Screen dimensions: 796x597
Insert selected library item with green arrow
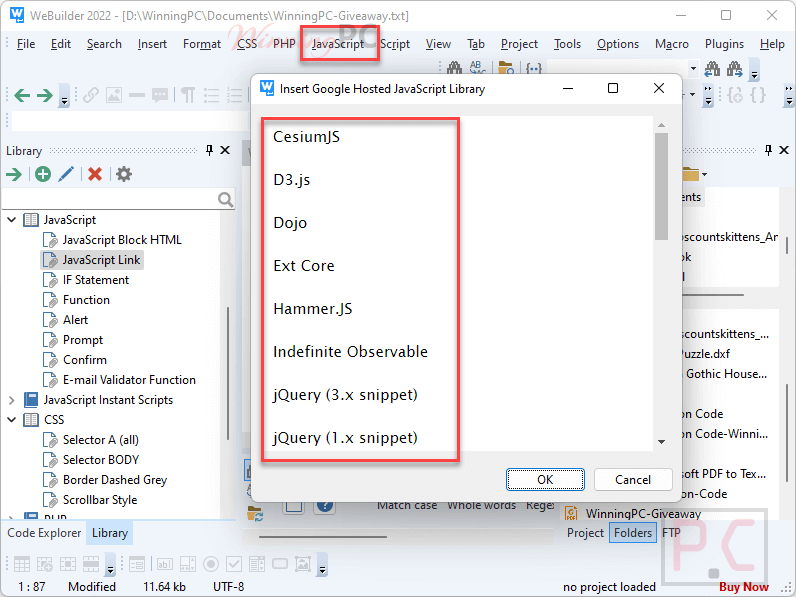14,174
